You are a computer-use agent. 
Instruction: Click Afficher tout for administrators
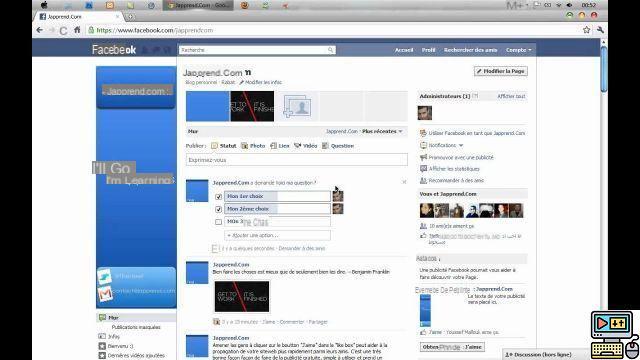coord(511,96)
